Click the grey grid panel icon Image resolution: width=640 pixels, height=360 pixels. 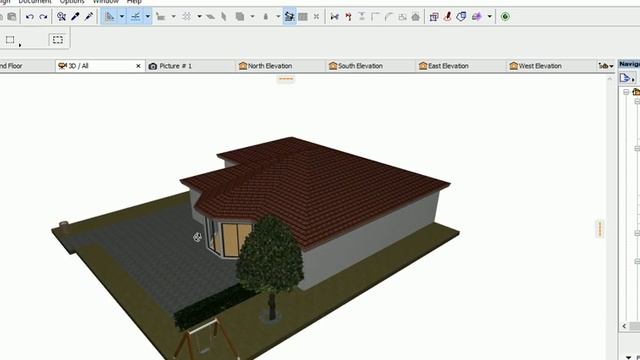[x=303, y=17]
